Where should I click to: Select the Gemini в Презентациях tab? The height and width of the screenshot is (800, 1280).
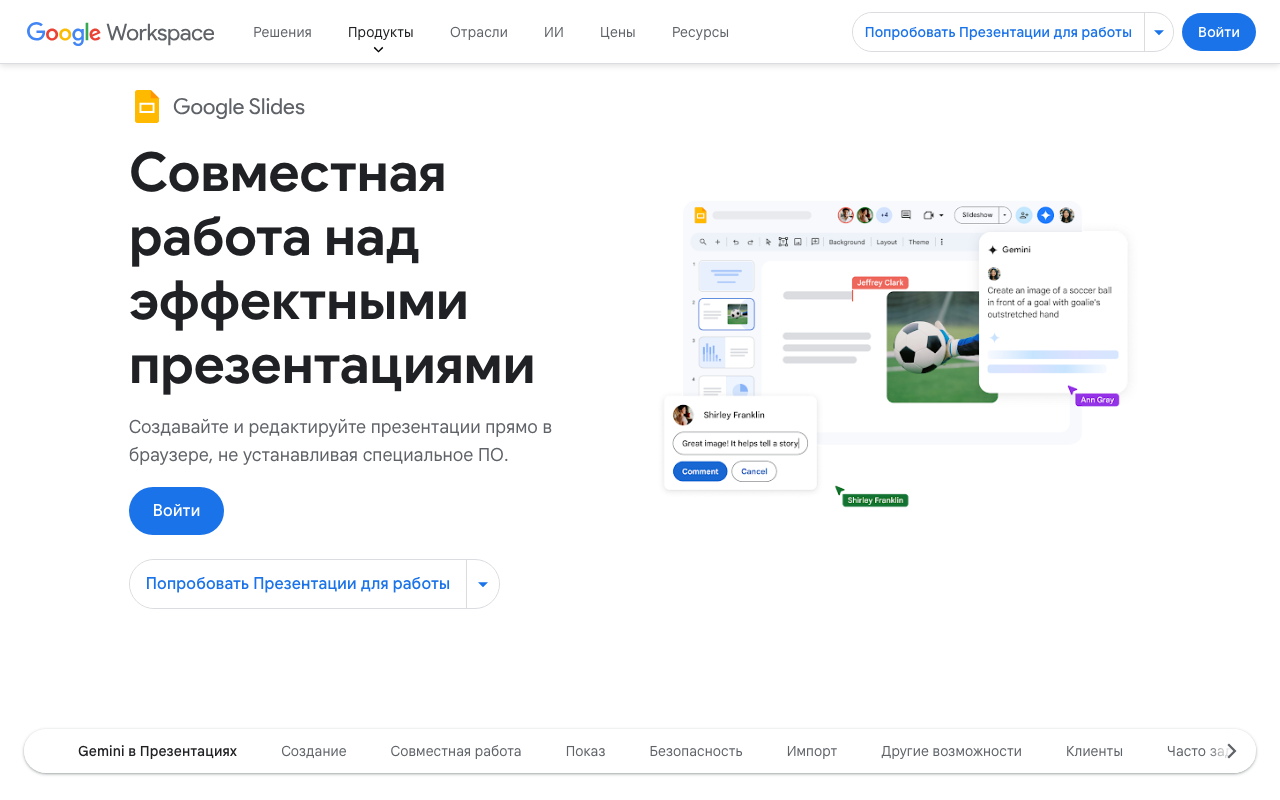[x=158, y=751]
